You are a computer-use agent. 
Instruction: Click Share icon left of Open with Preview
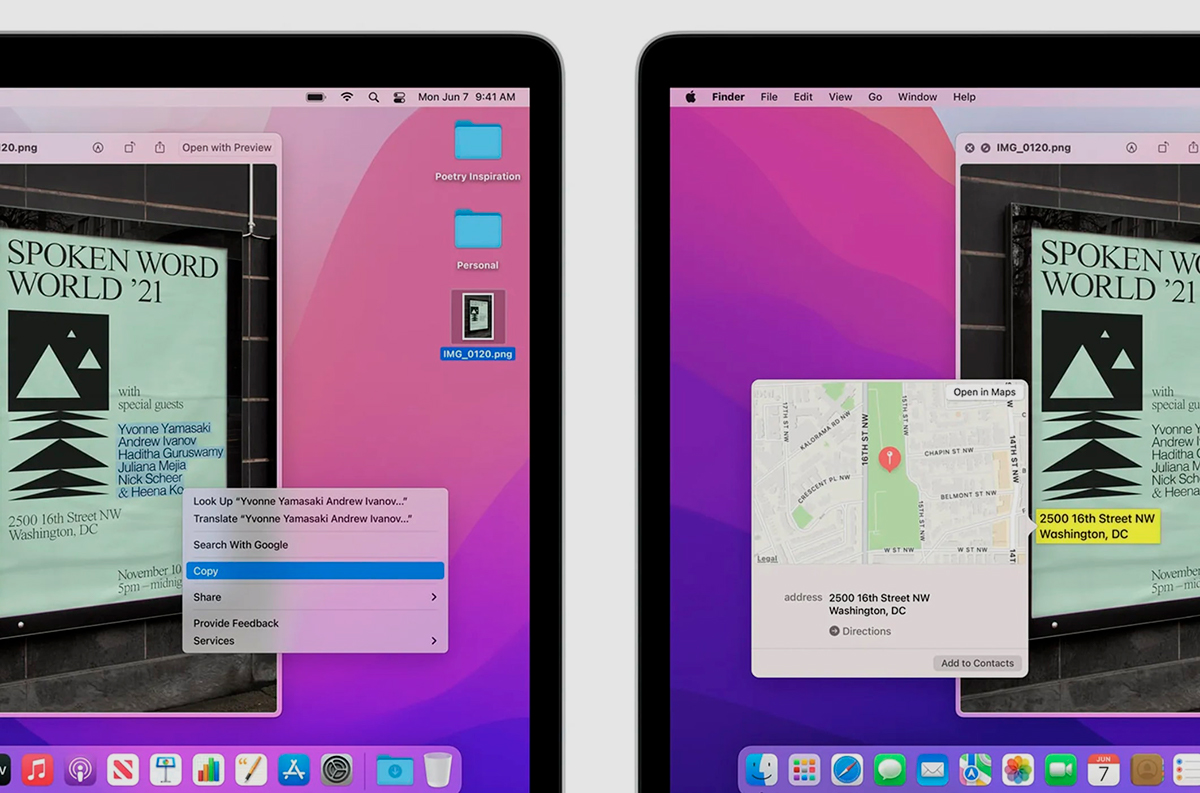click(160, 147)
